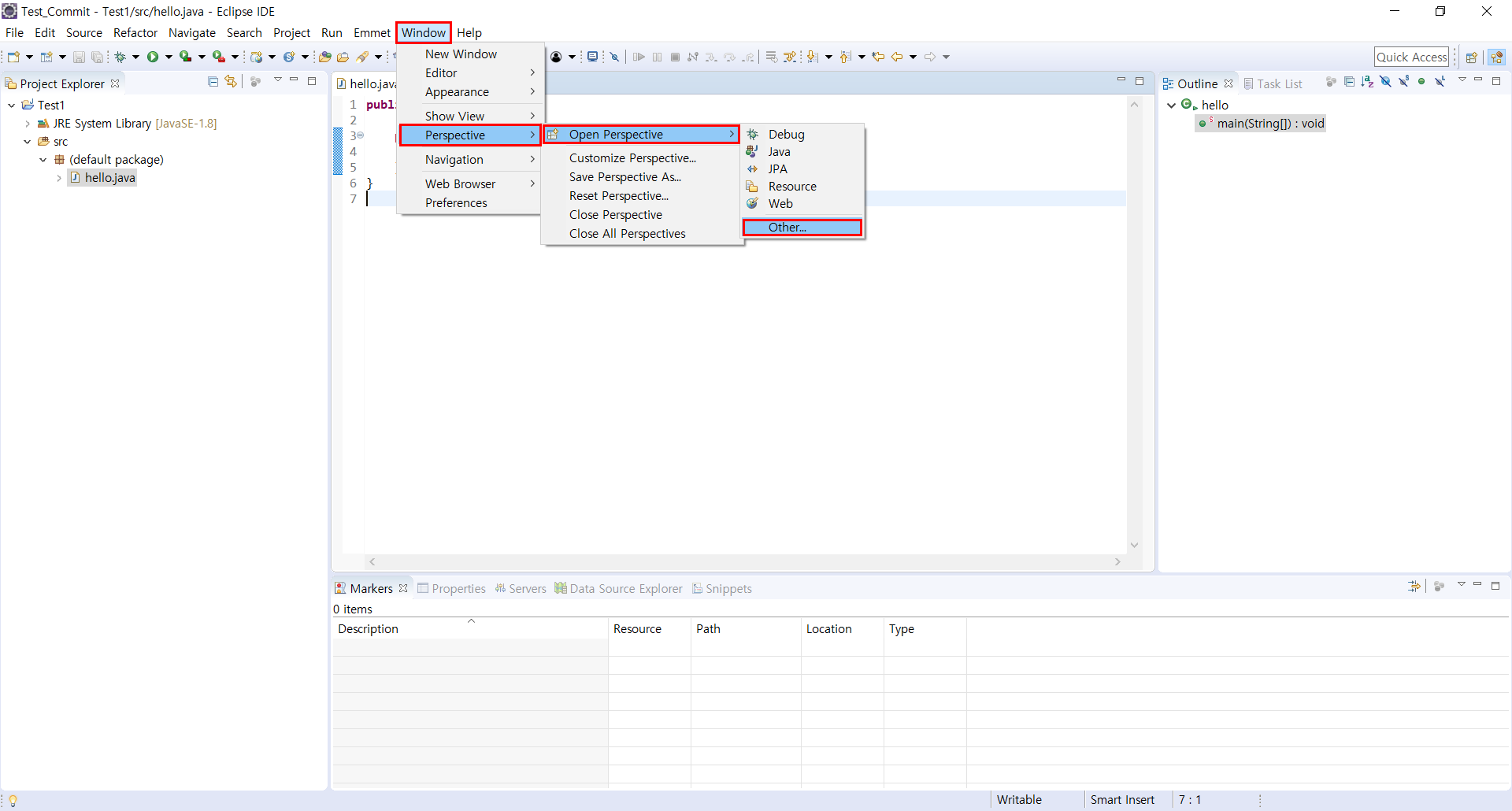Click the Resource column header in Markers

650,628
